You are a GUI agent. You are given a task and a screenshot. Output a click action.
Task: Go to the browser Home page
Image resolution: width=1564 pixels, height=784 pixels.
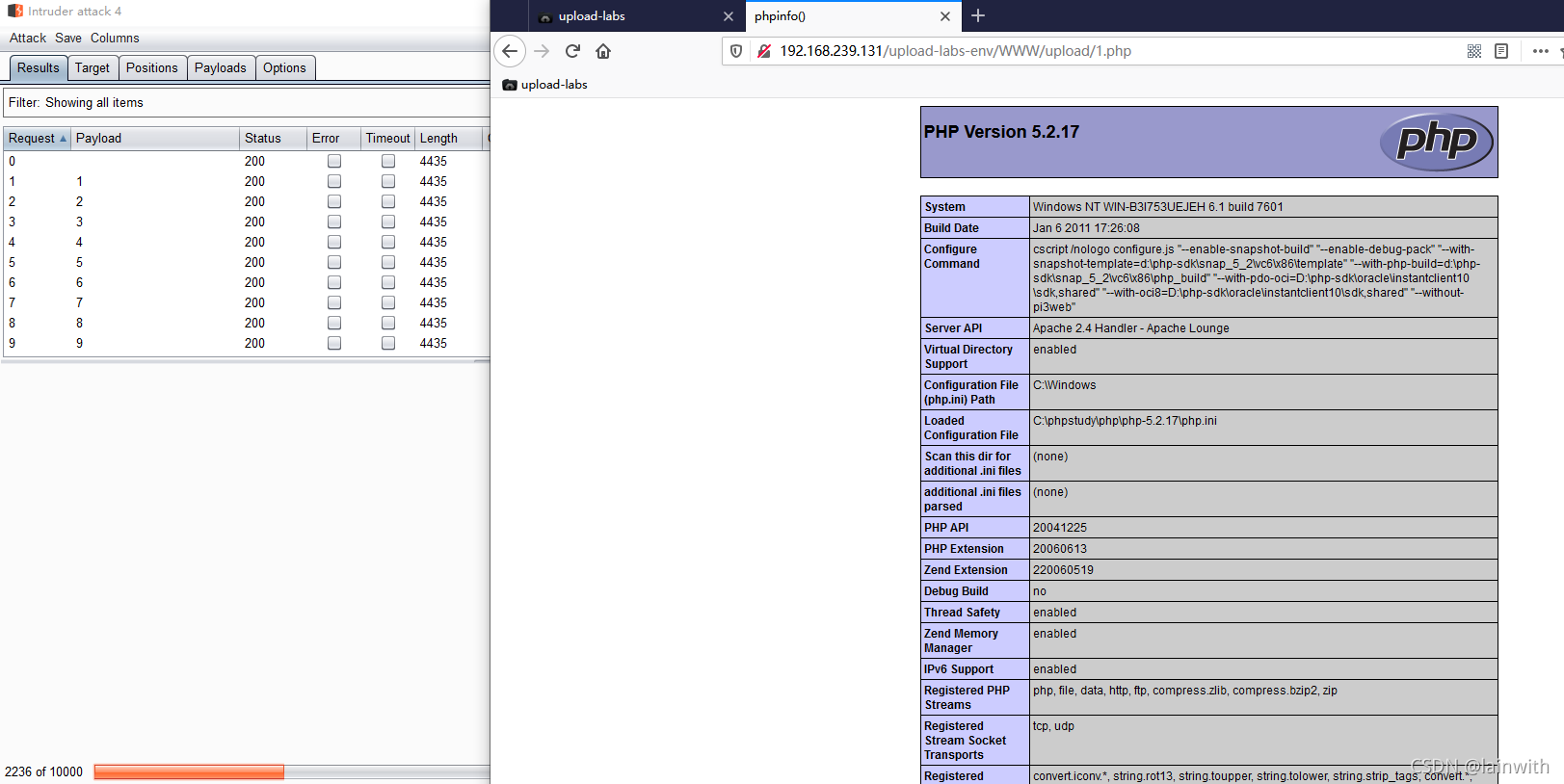[603, 51]
